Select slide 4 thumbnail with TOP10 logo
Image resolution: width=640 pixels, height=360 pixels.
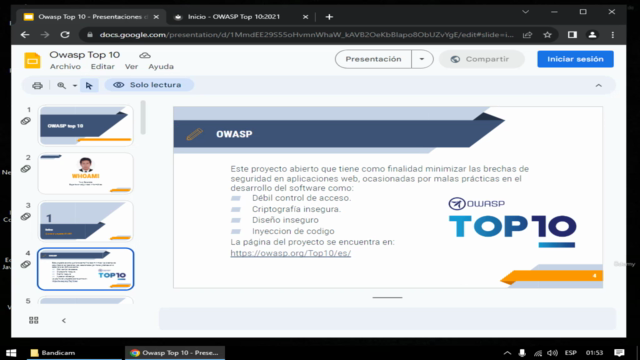click(x=86, y=269)
